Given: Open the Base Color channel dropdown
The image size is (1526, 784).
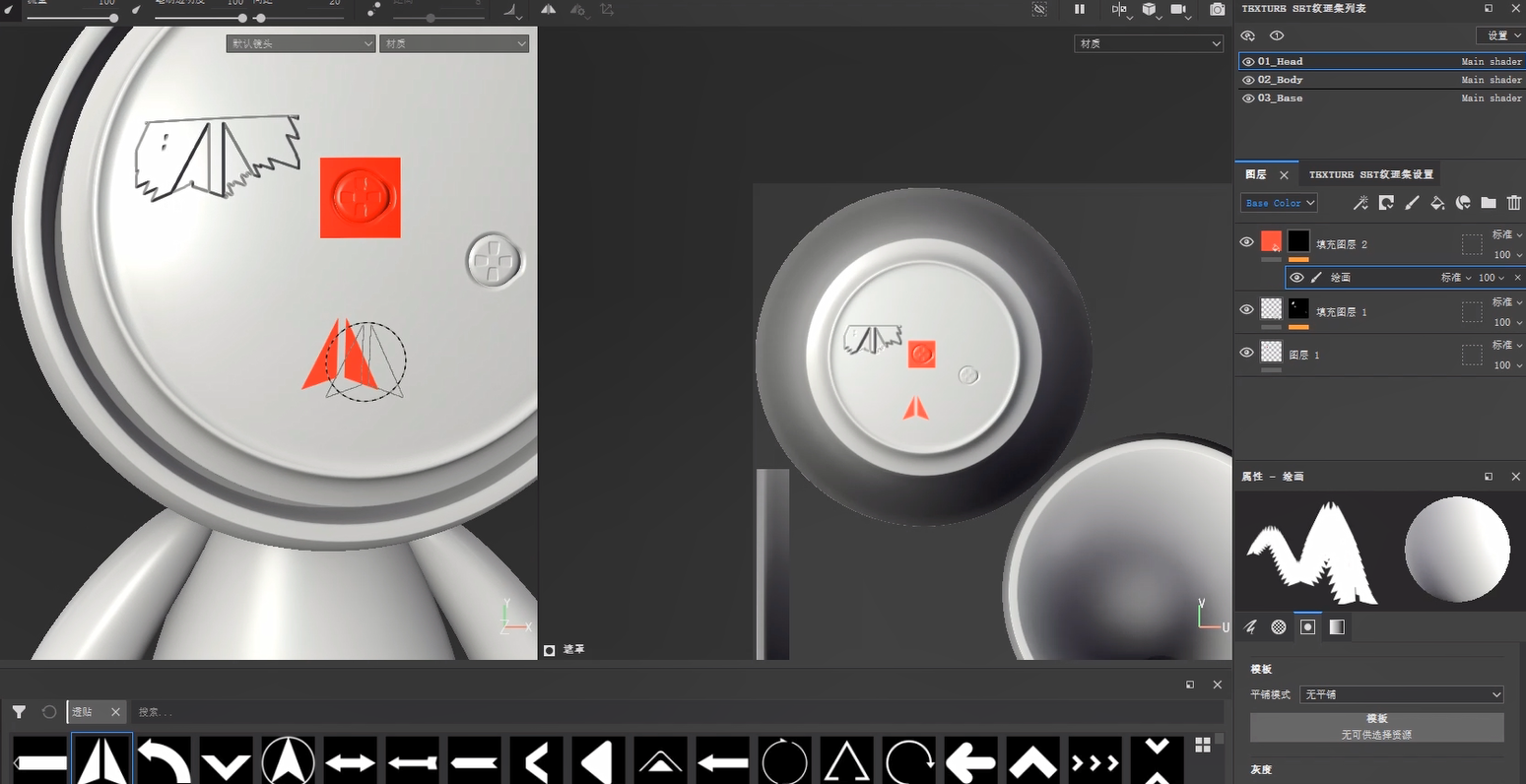Looking at the screenshot, I should click(x=1279, y=203).
